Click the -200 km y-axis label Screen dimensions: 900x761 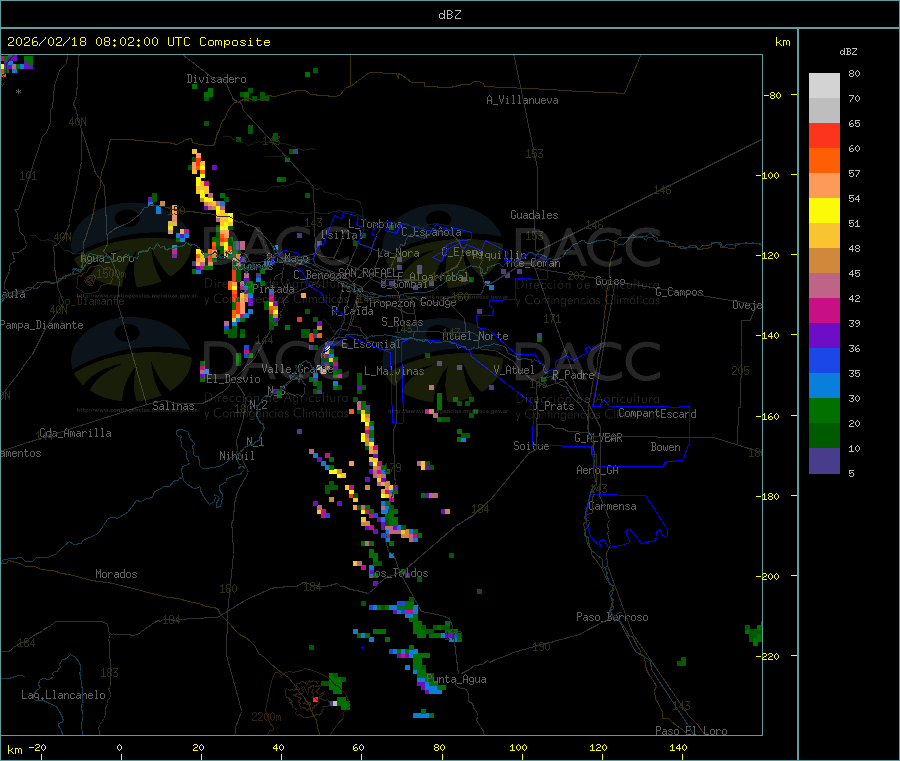coord(767,576)
